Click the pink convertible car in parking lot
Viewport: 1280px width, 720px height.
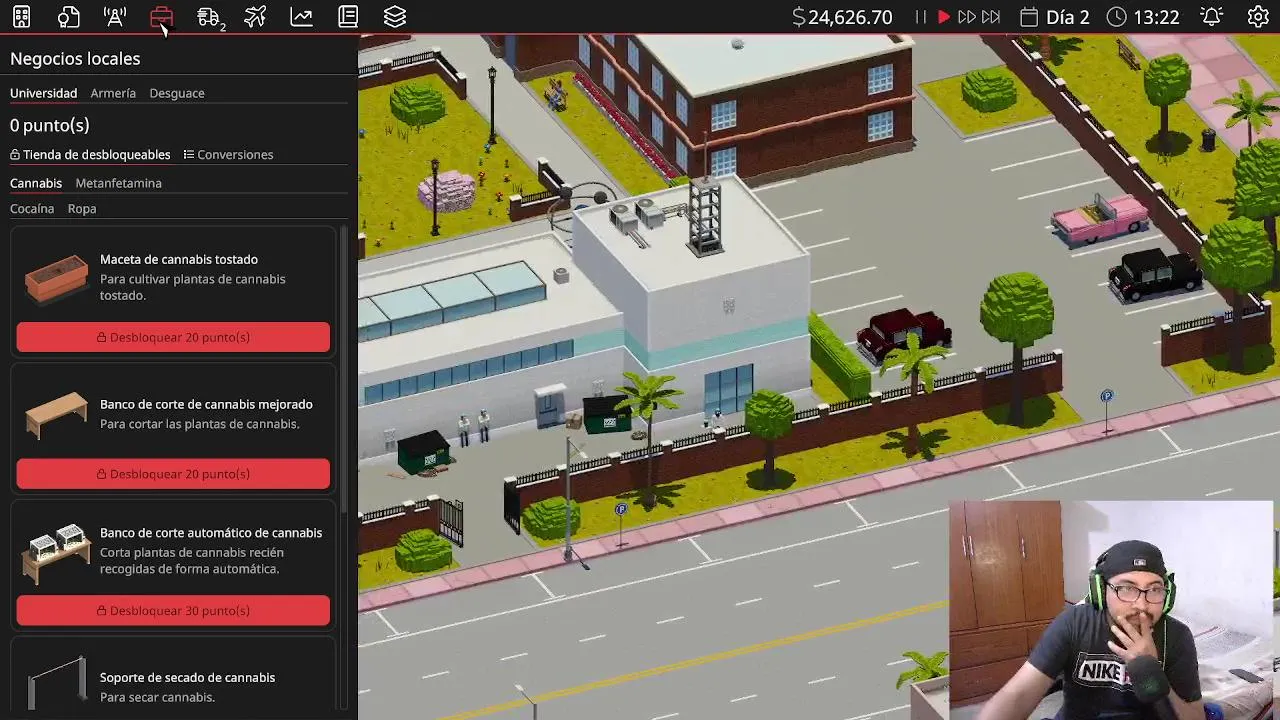pos(1101,218)
